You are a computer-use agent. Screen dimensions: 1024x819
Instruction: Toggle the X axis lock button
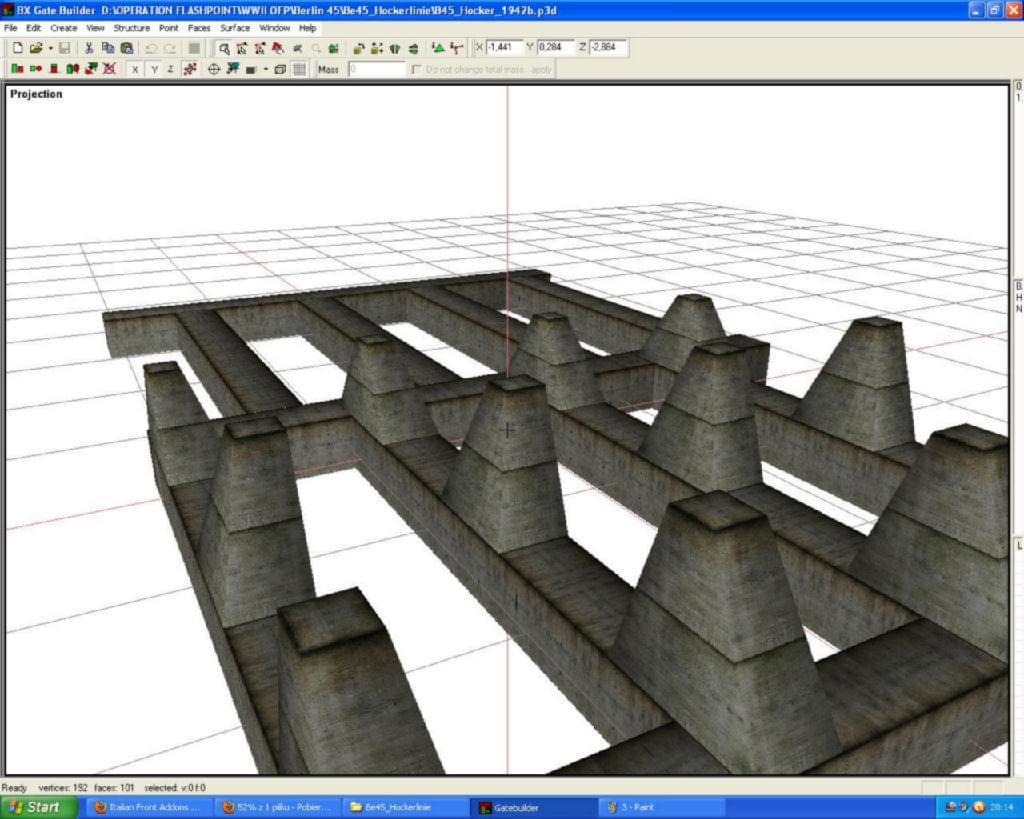135,69
